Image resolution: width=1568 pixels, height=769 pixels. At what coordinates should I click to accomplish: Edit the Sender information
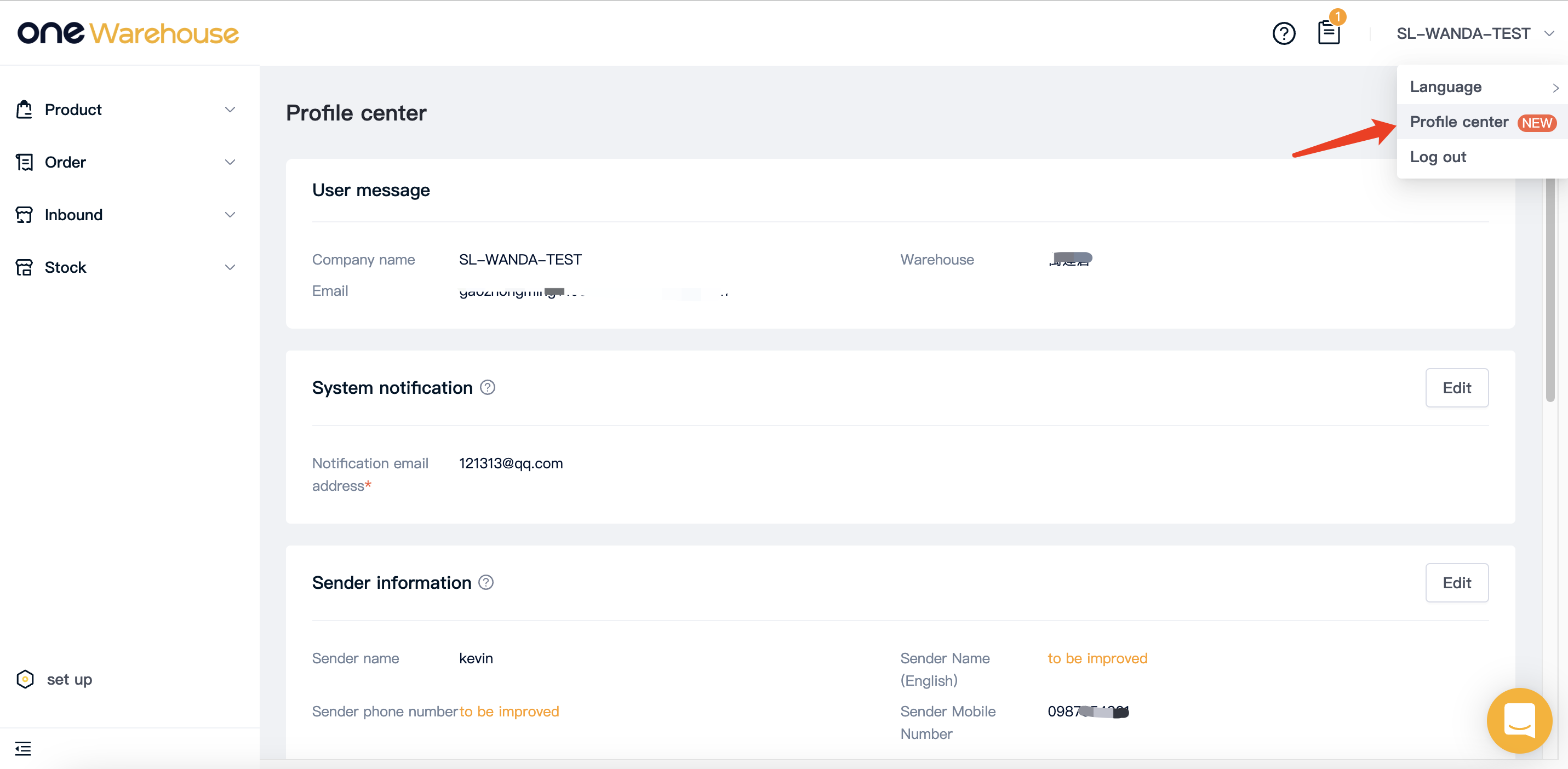1457,582
